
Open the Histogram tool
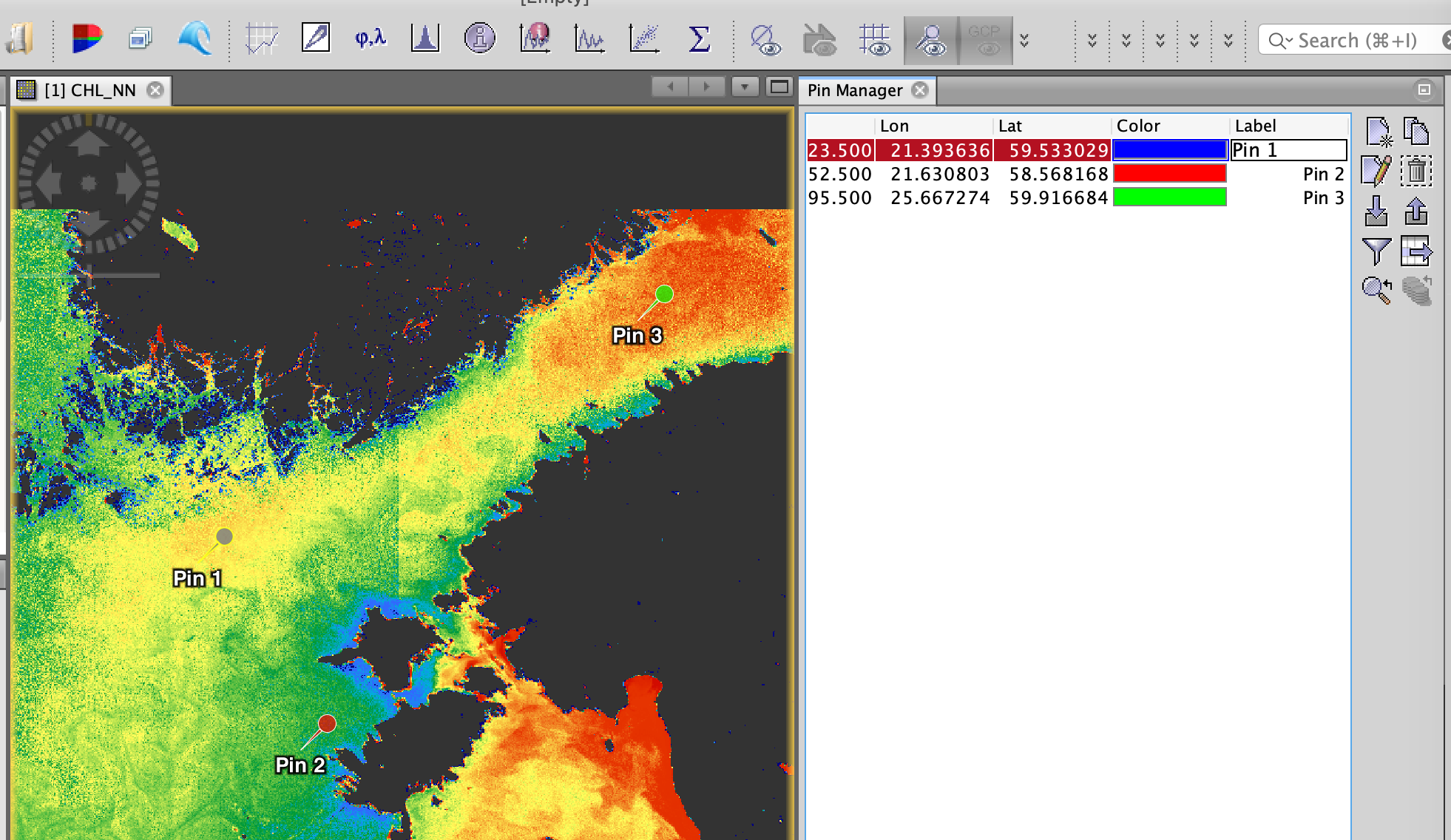pos(425,38)
